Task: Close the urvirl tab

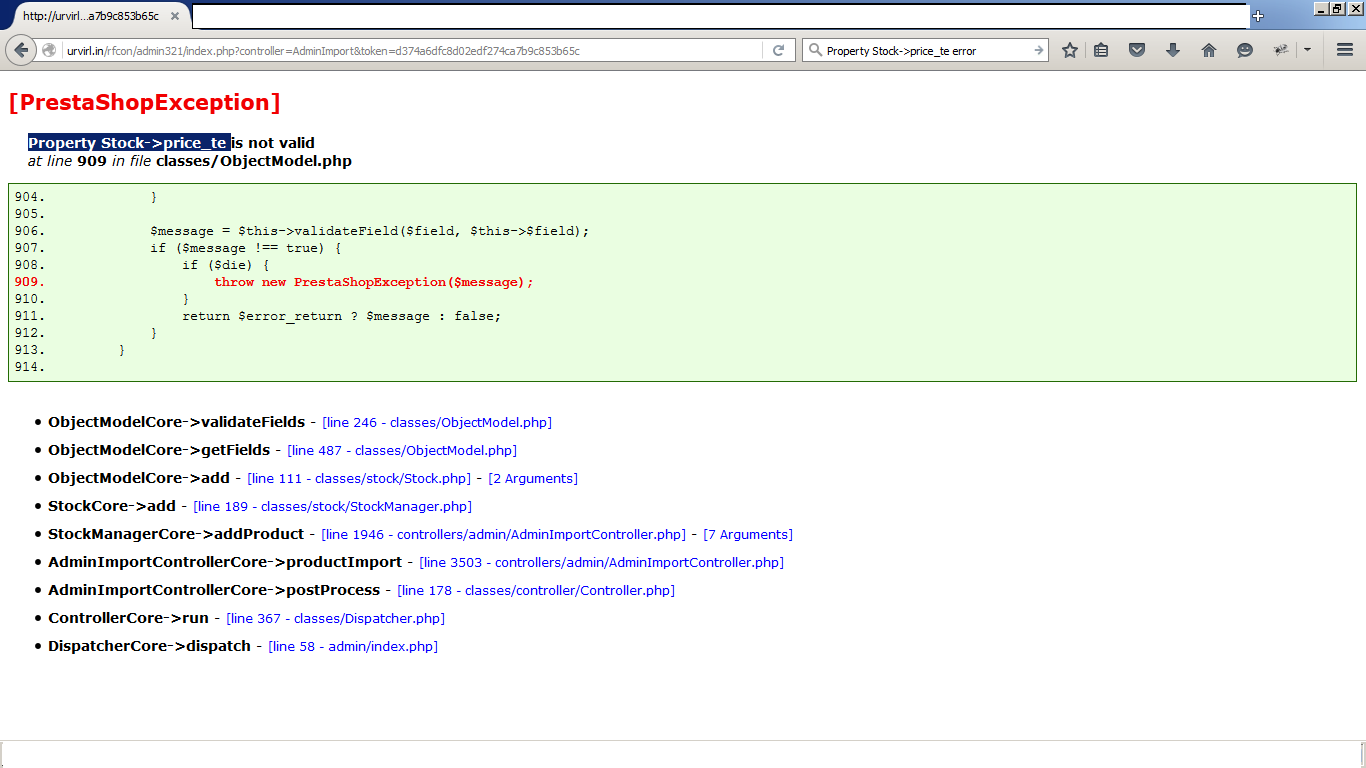Action: tap(174, 16)
